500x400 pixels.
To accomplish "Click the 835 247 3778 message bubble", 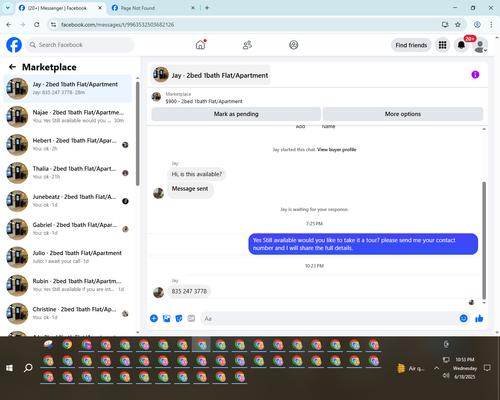I will (189, 291).
